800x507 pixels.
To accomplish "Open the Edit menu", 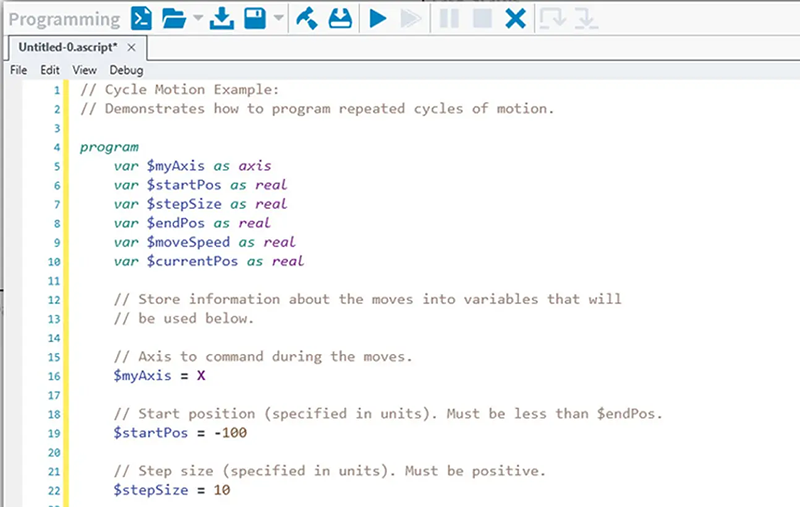I will 50,70.
